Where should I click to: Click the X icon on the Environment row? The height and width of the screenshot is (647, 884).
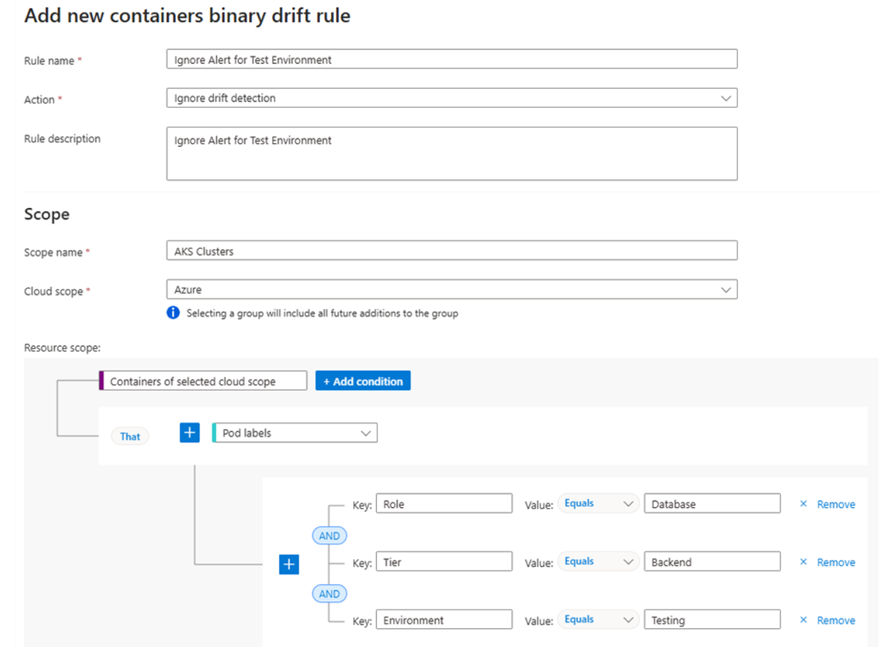click(803, 620)
